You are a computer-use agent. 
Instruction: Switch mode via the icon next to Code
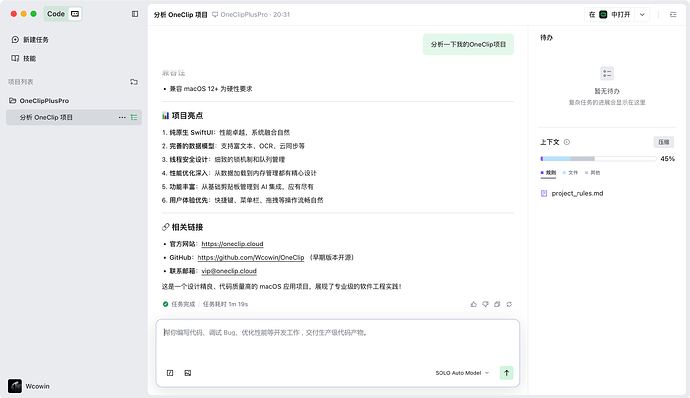coord(75,14)
